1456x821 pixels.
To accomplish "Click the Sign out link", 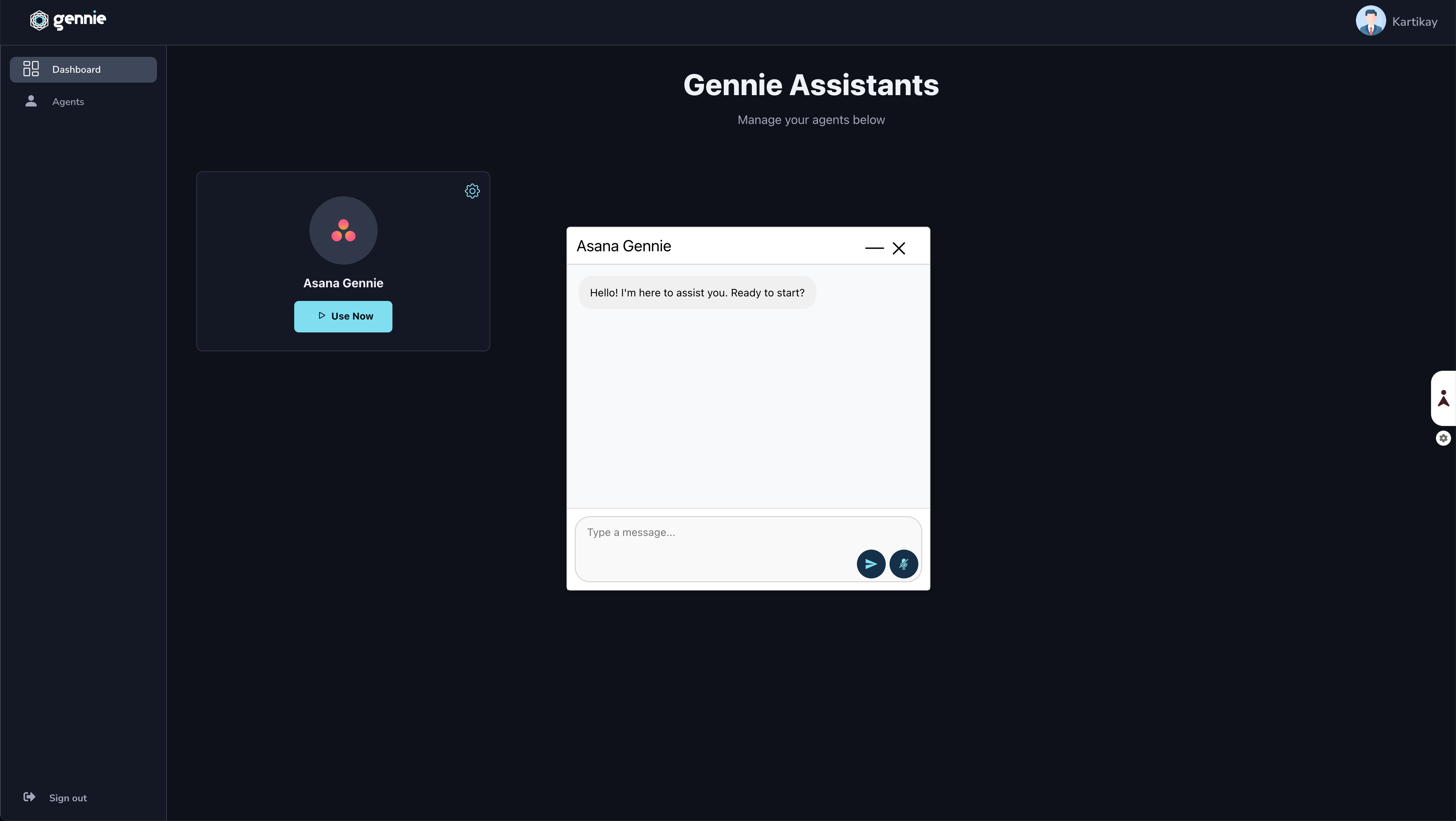I will (x=68, y=797).
